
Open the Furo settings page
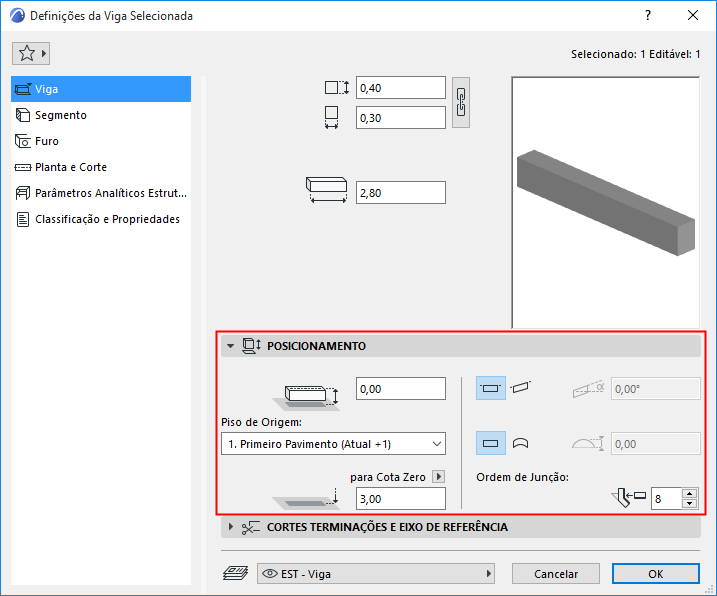[x=101, y=141]
